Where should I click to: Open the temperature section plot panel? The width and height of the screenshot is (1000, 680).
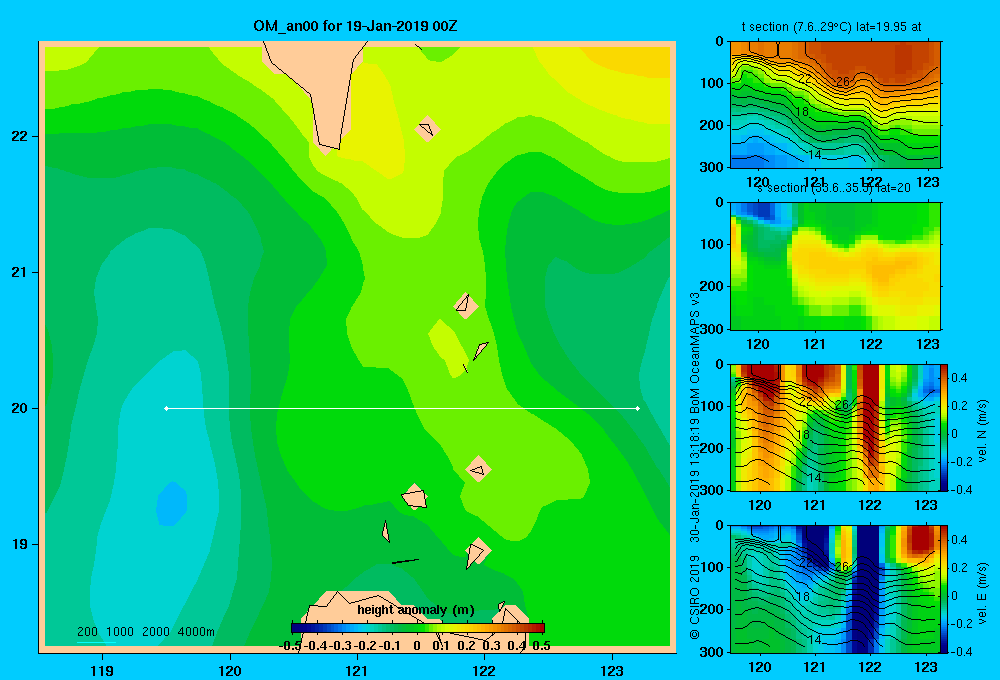pos(835,104)
